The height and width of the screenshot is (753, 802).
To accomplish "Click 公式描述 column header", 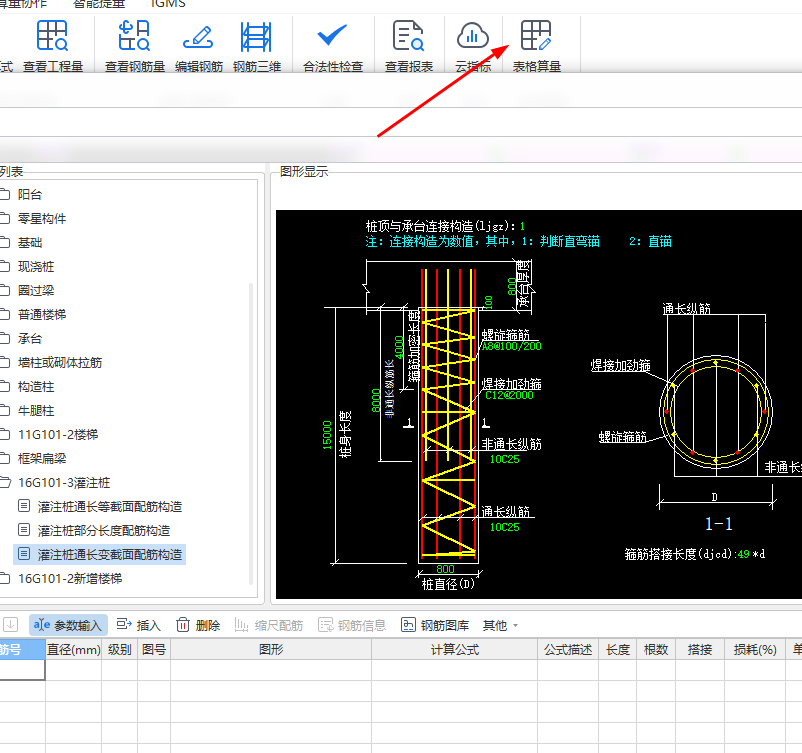I will pos(568,650).
